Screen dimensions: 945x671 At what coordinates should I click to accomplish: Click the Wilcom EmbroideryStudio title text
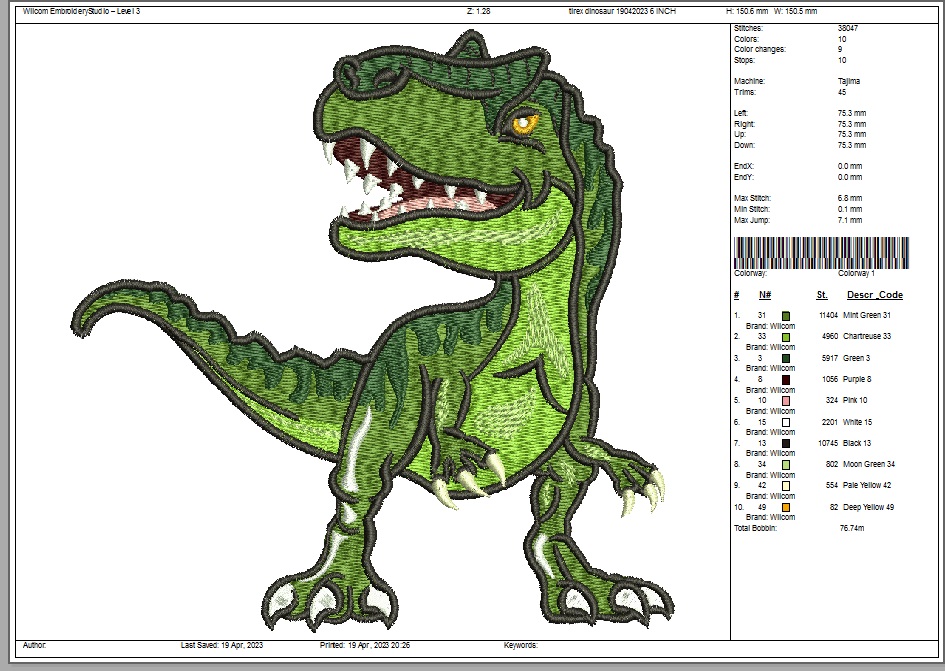tap(81, 11)
